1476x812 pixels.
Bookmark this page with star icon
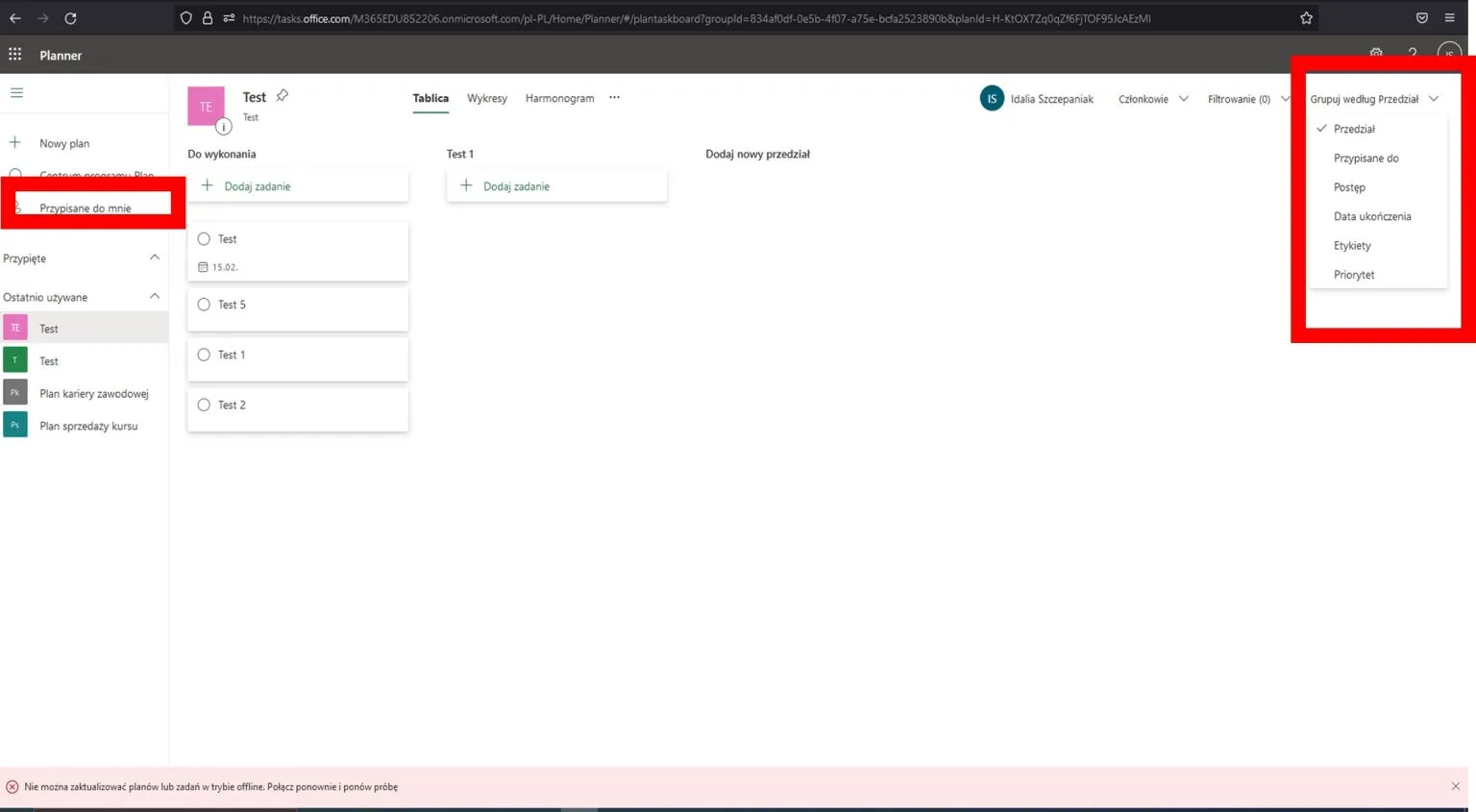click(x=1306, y=18)
